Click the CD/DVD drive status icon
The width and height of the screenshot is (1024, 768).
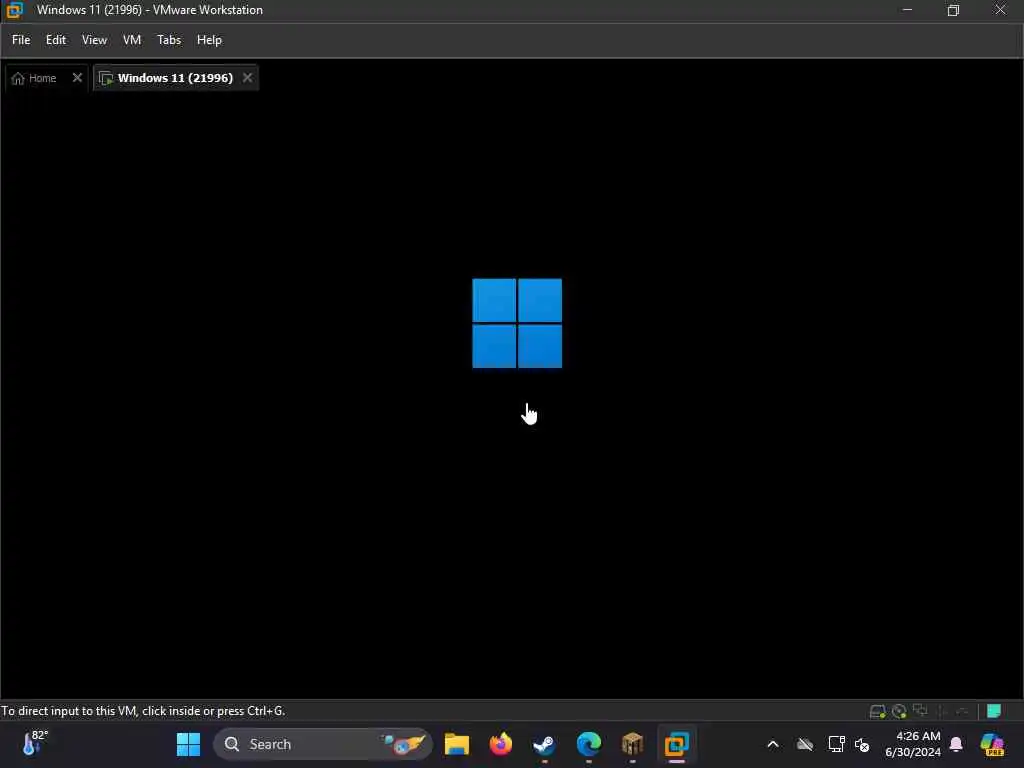pos(899,711)
